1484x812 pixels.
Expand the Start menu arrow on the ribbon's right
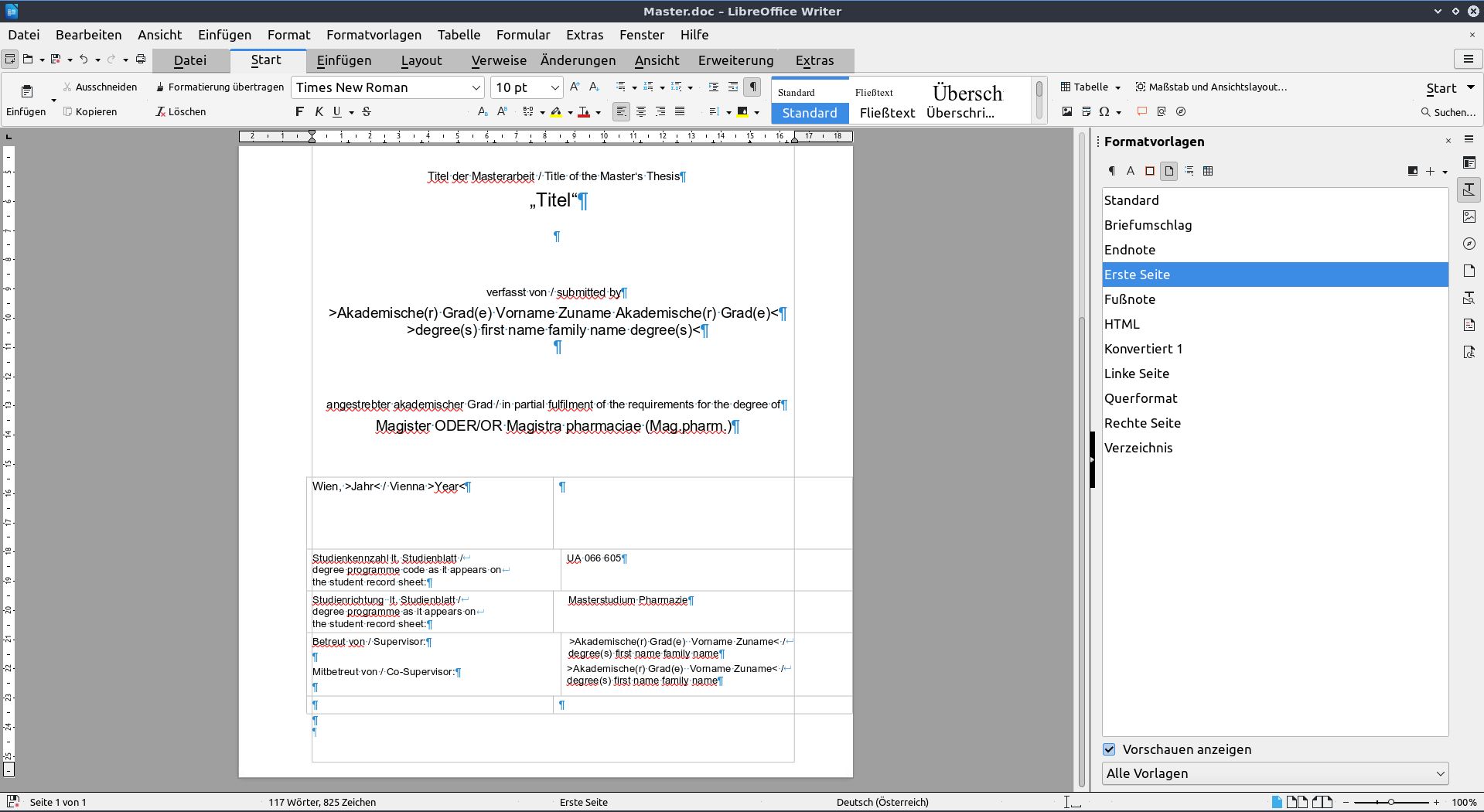point(1471,87)
